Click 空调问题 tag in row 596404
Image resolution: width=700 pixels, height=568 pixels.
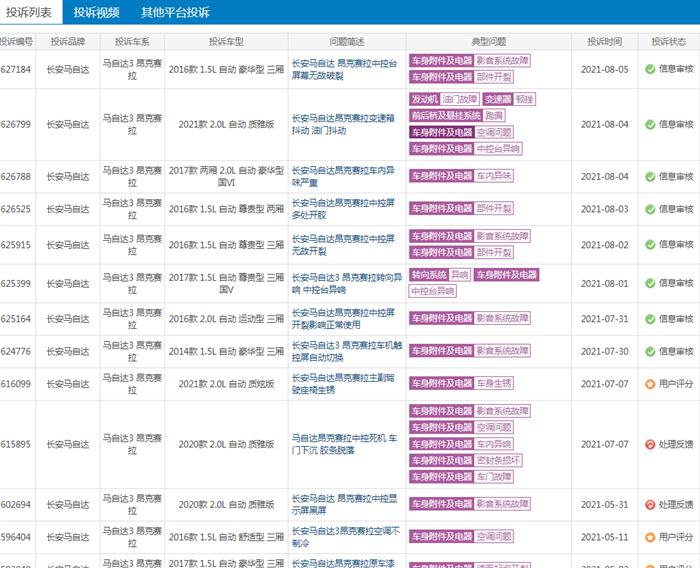pyautogui.click(x=461, y=537)
